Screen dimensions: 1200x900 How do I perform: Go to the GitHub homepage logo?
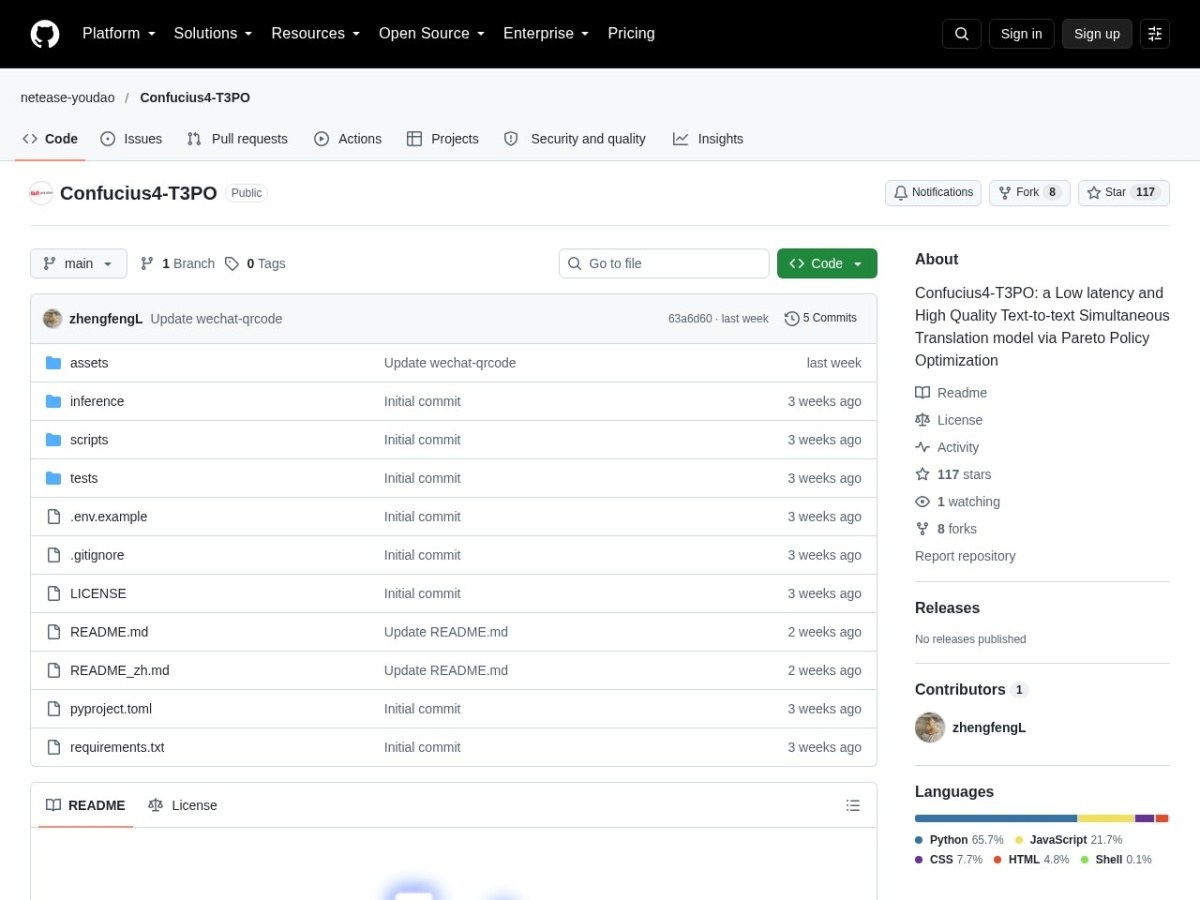tap(45, 34)
